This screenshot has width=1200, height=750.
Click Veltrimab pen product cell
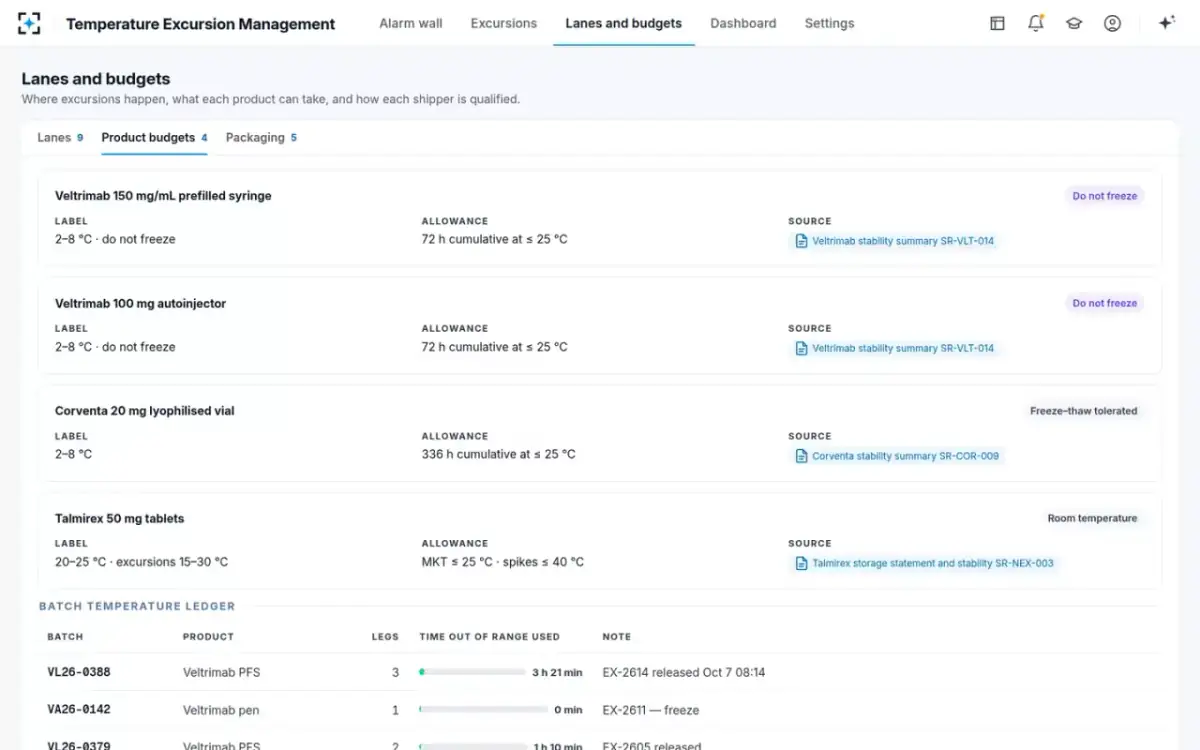221,710
